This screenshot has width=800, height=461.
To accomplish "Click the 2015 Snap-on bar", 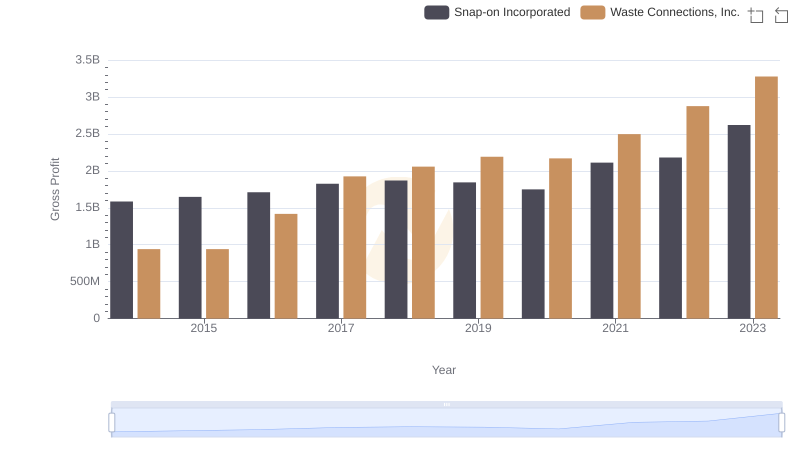I will [x=190, y=258].
